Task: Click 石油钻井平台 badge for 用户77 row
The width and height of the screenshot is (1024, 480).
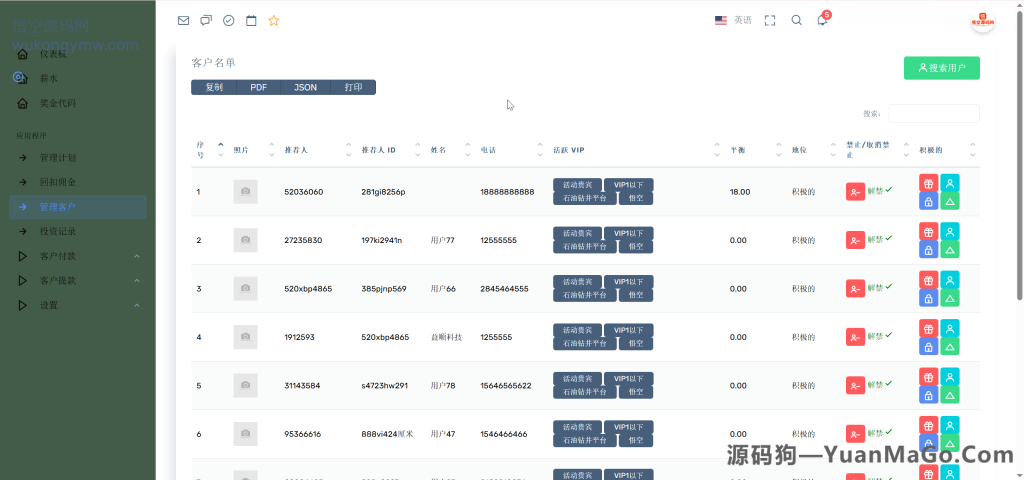Action: pos(584,247)
